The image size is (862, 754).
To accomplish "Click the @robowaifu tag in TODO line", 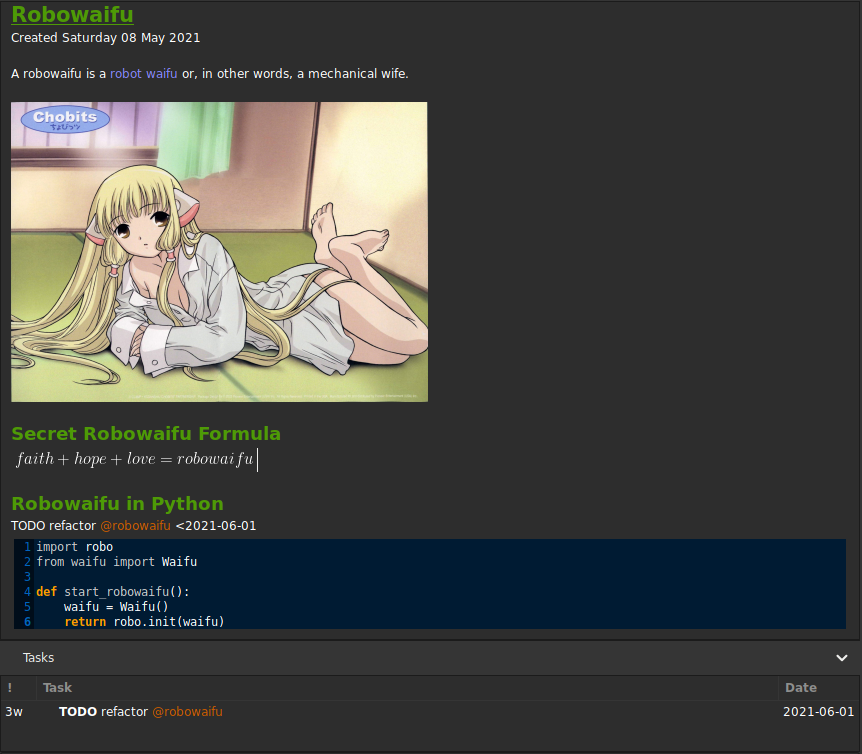I will pyautogui.click(x=135, y=526).
